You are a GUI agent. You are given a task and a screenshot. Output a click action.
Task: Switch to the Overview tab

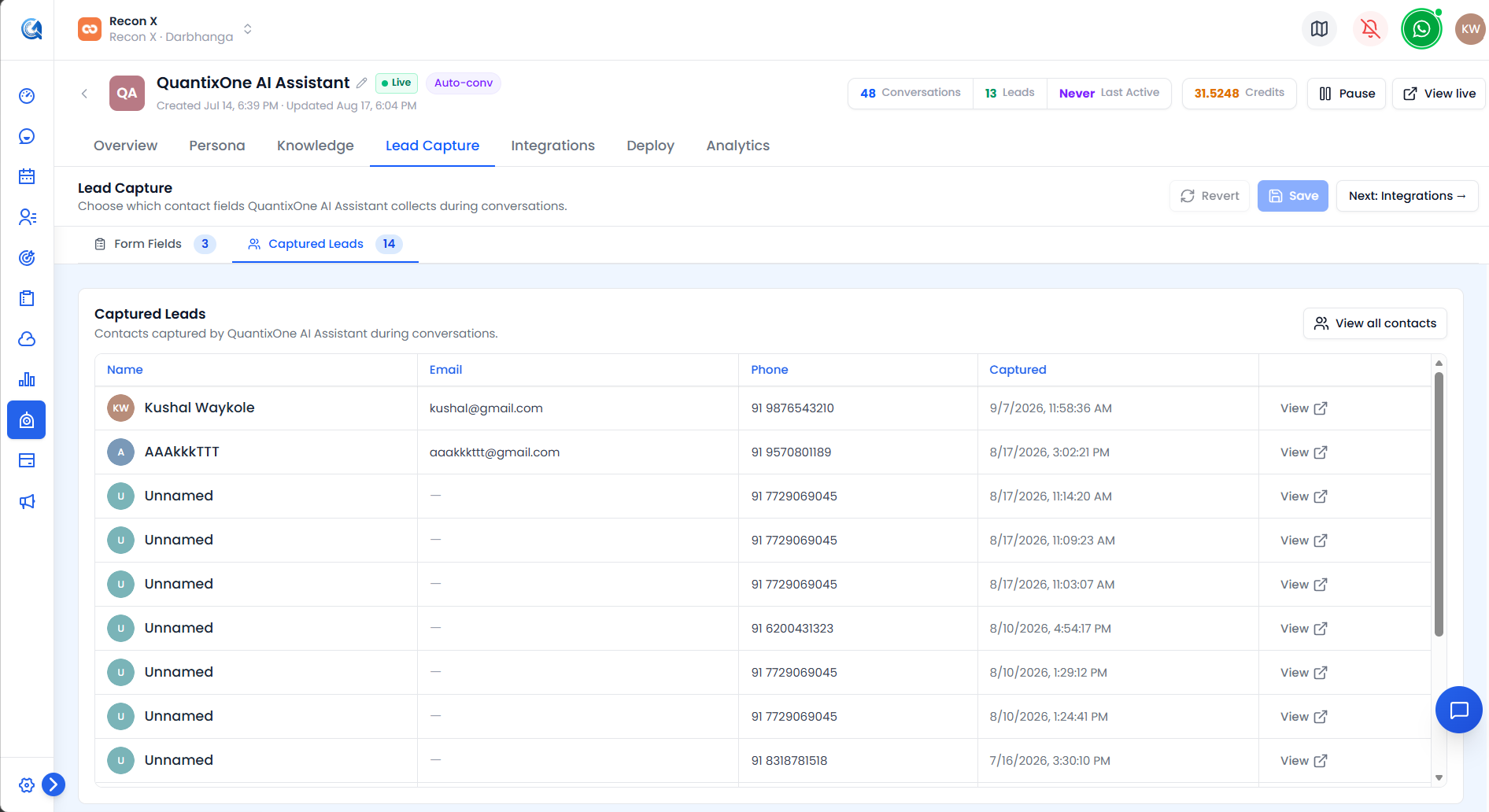(125, 146)
